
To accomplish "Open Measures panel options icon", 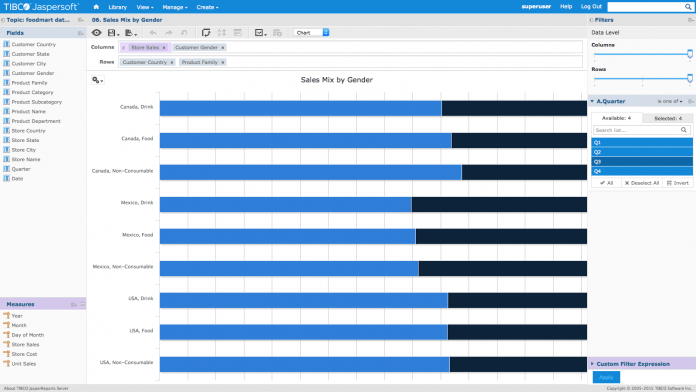I will pyautogui.click(x=74, y=305).
